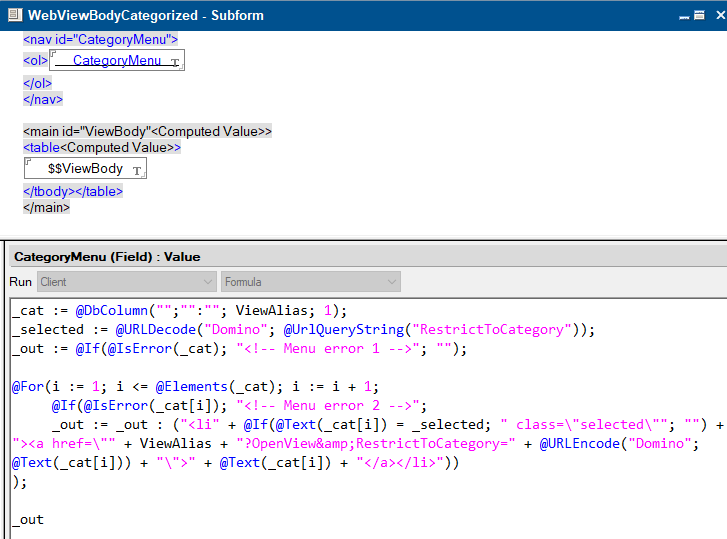Restore the WebViewBodyCategorized subform window
Viewport: 727px width, 539px height.
coord(699,15)
